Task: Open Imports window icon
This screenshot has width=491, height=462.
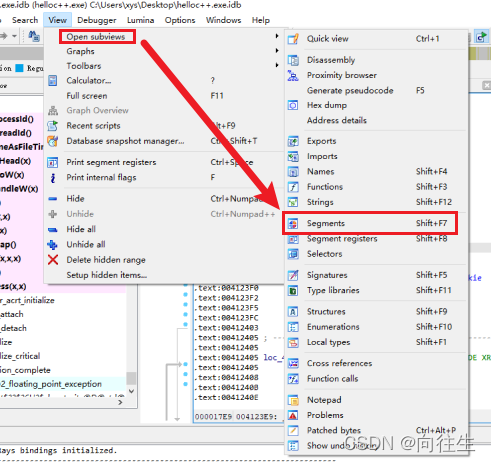Action: coord(293,156)
